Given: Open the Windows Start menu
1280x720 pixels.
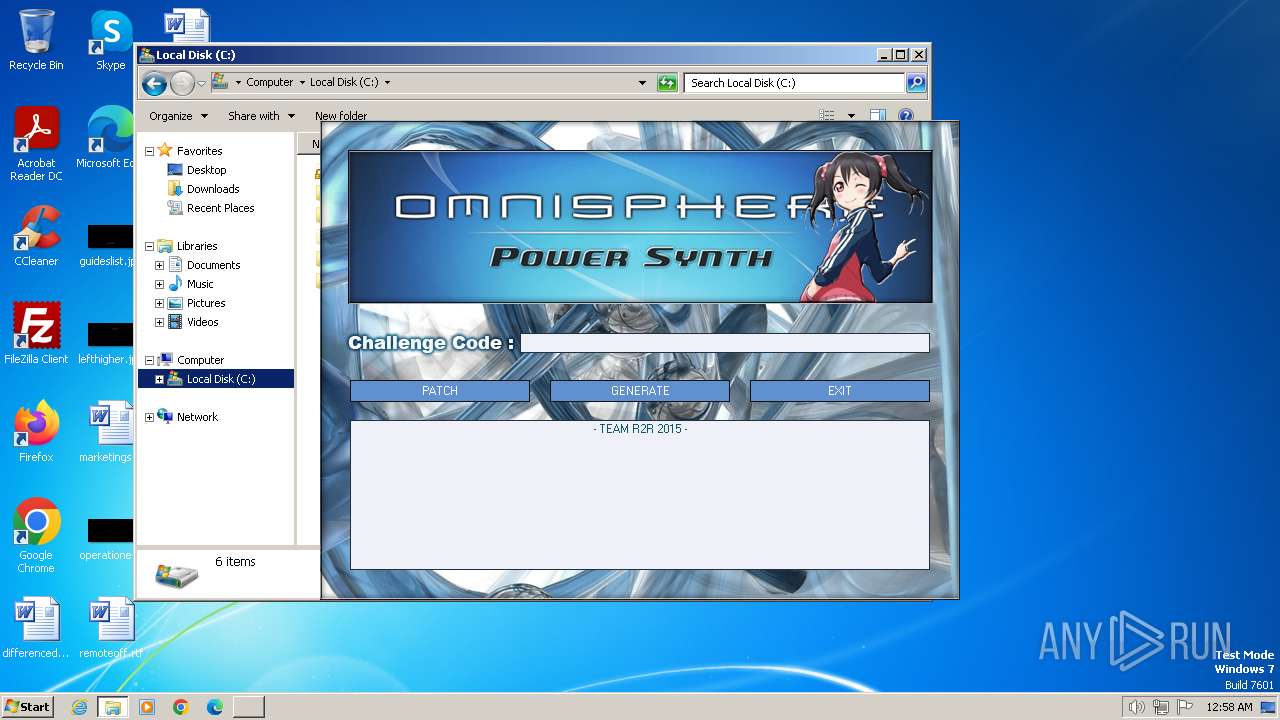Looking at the screenshot, I should 27,707.
